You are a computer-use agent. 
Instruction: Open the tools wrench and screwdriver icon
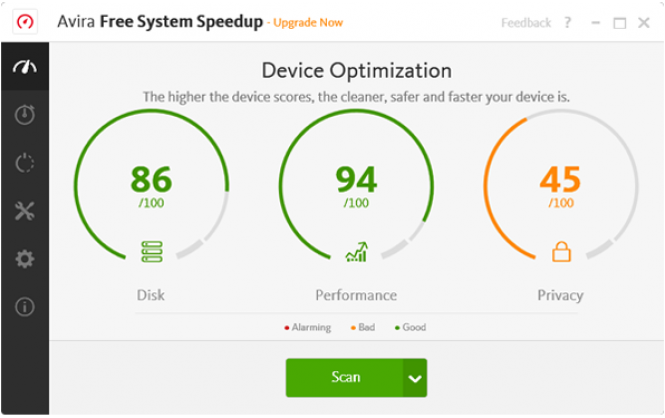click(x=25, y=211)
